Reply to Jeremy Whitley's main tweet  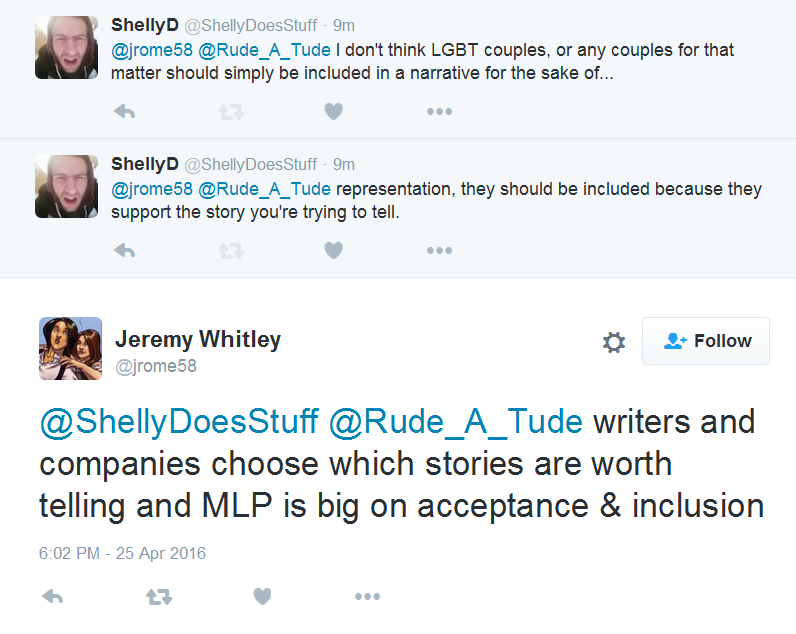pyautogui.click(x=53, y=597)
